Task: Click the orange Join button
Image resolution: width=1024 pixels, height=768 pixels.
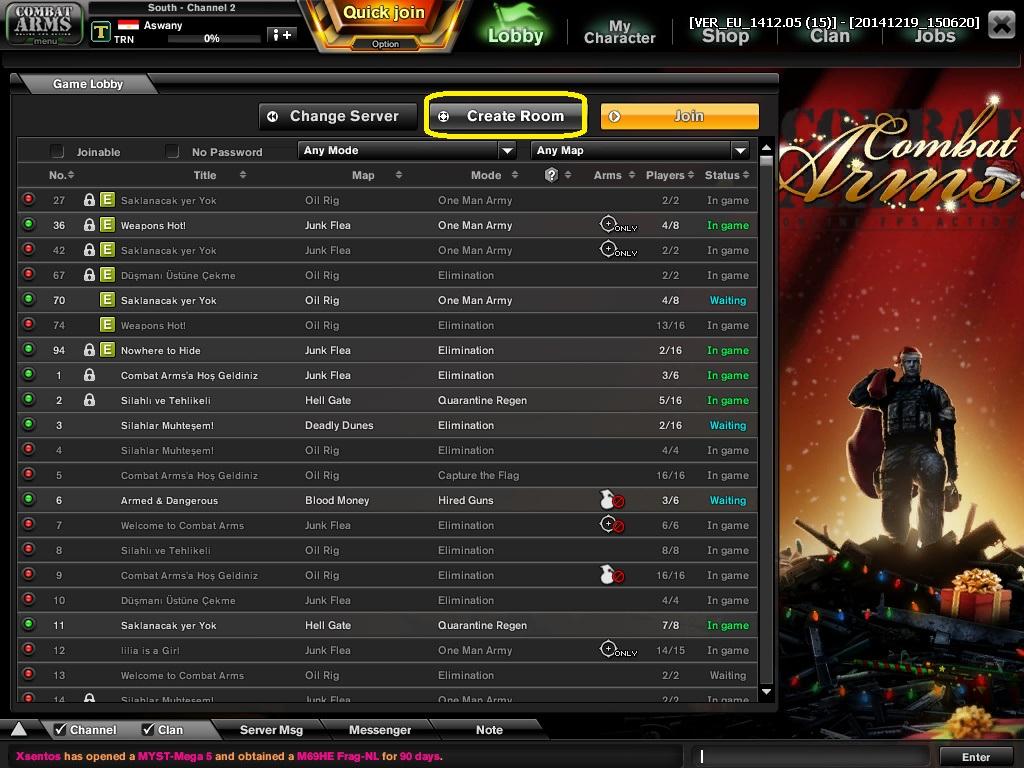Action: tap(680, 116)
